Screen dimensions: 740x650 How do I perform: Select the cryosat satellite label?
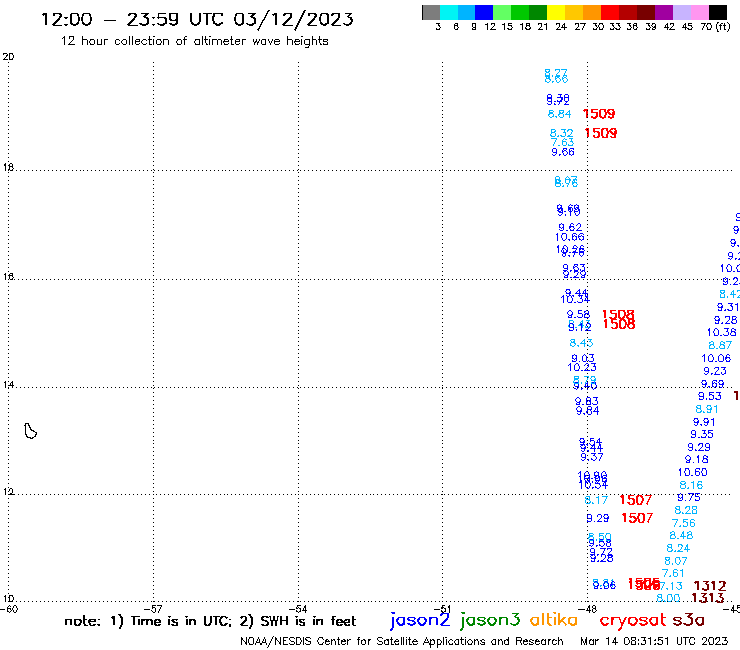[x=632, y=620]
